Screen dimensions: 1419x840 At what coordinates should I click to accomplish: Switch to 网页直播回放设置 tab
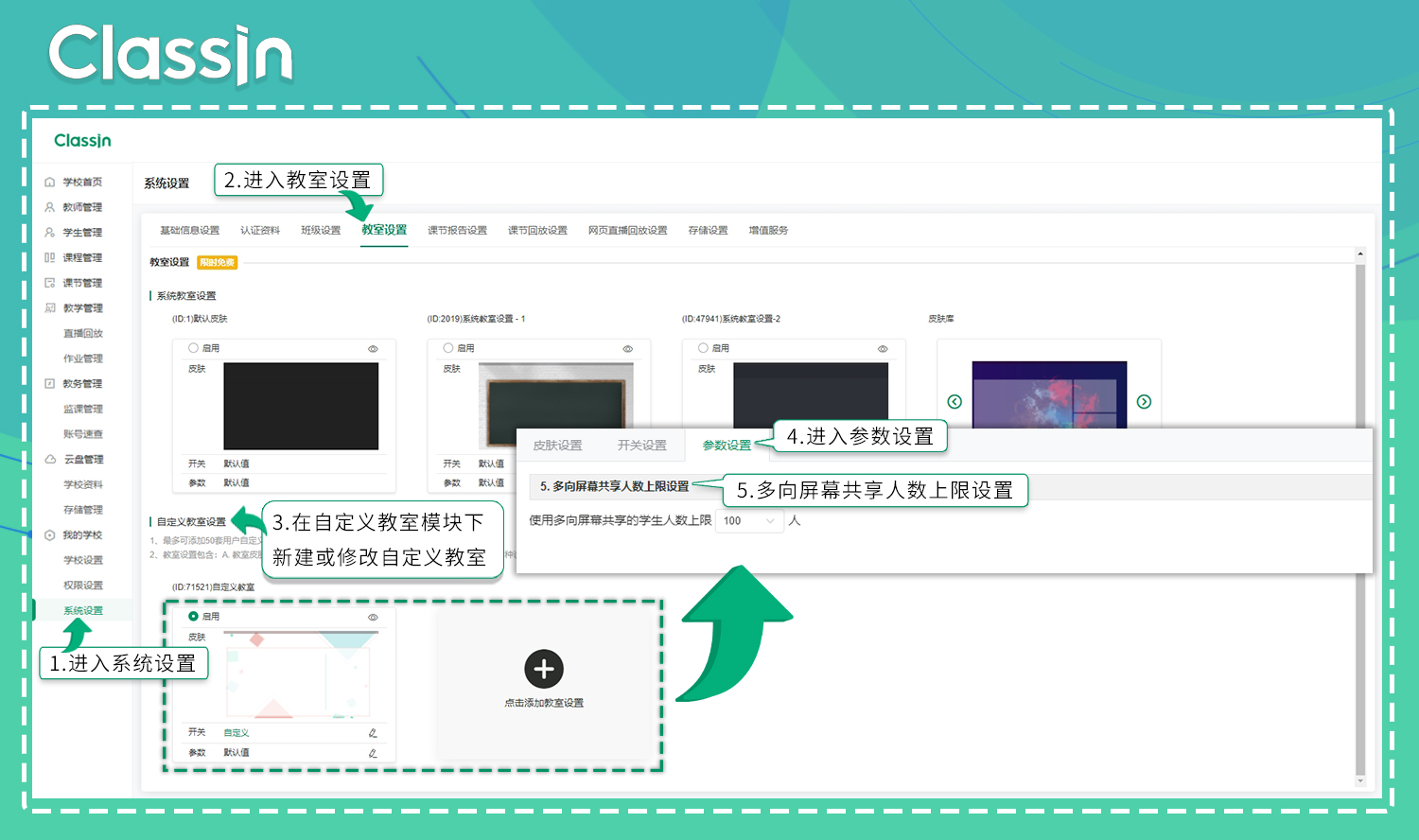[627, 230]
